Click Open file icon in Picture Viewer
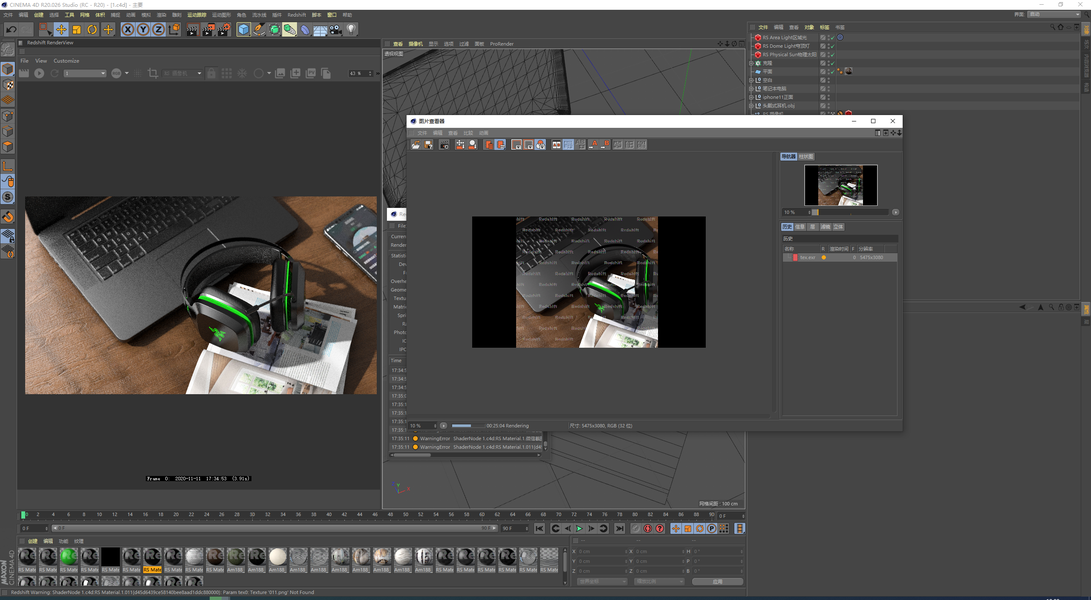1091x600 pixels. [x=416, y=144]
